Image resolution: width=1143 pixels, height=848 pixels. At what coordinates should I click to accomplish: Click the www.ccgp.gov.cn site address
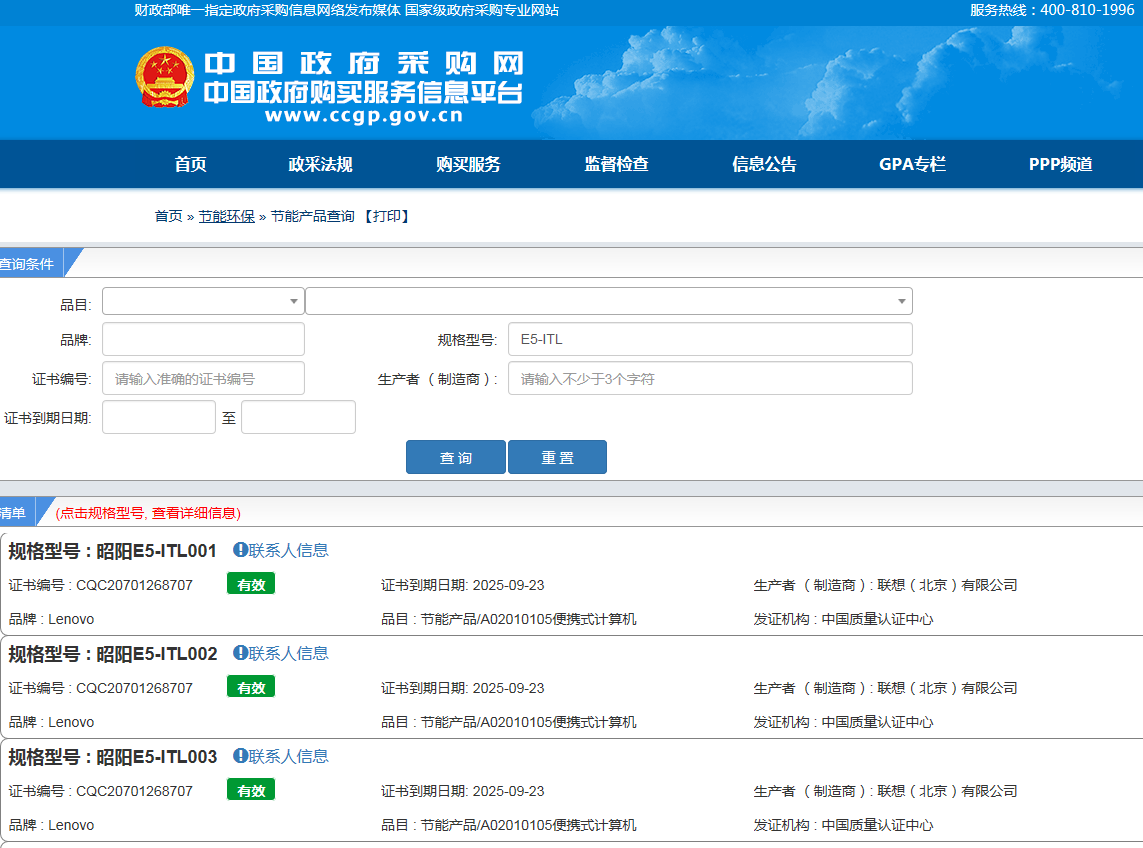[x=364, y=116]
